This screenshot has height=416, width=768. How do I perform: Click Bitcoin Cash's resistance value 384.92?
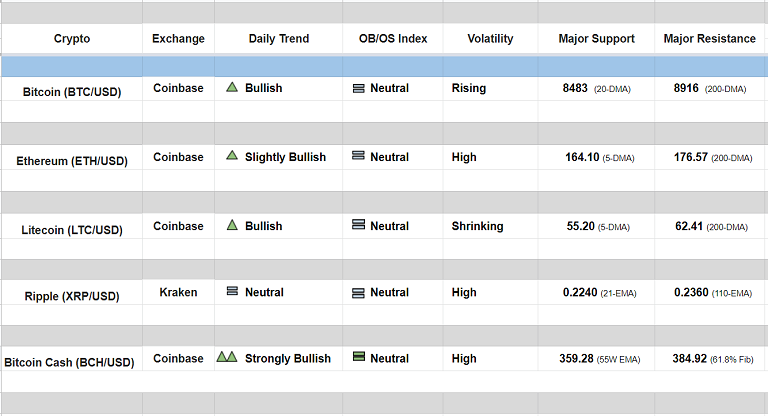click(690, 357)
